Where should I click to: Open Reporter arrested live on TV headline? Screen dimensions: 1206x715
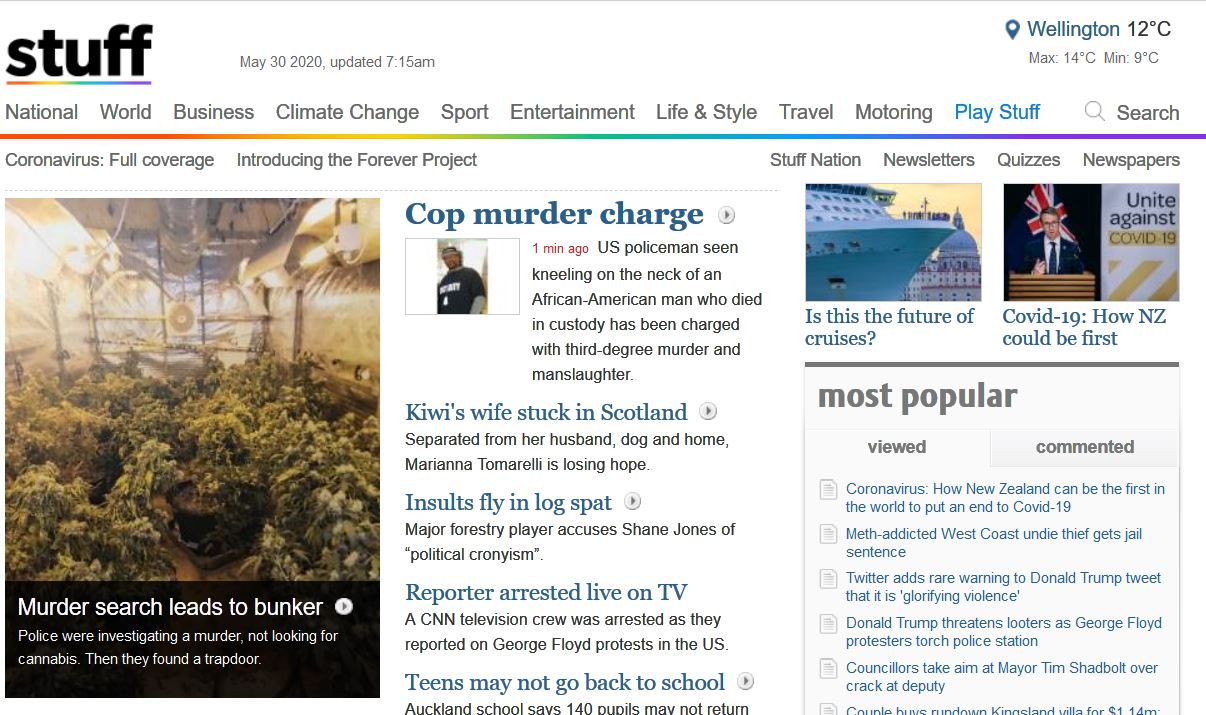pos(546,592)
